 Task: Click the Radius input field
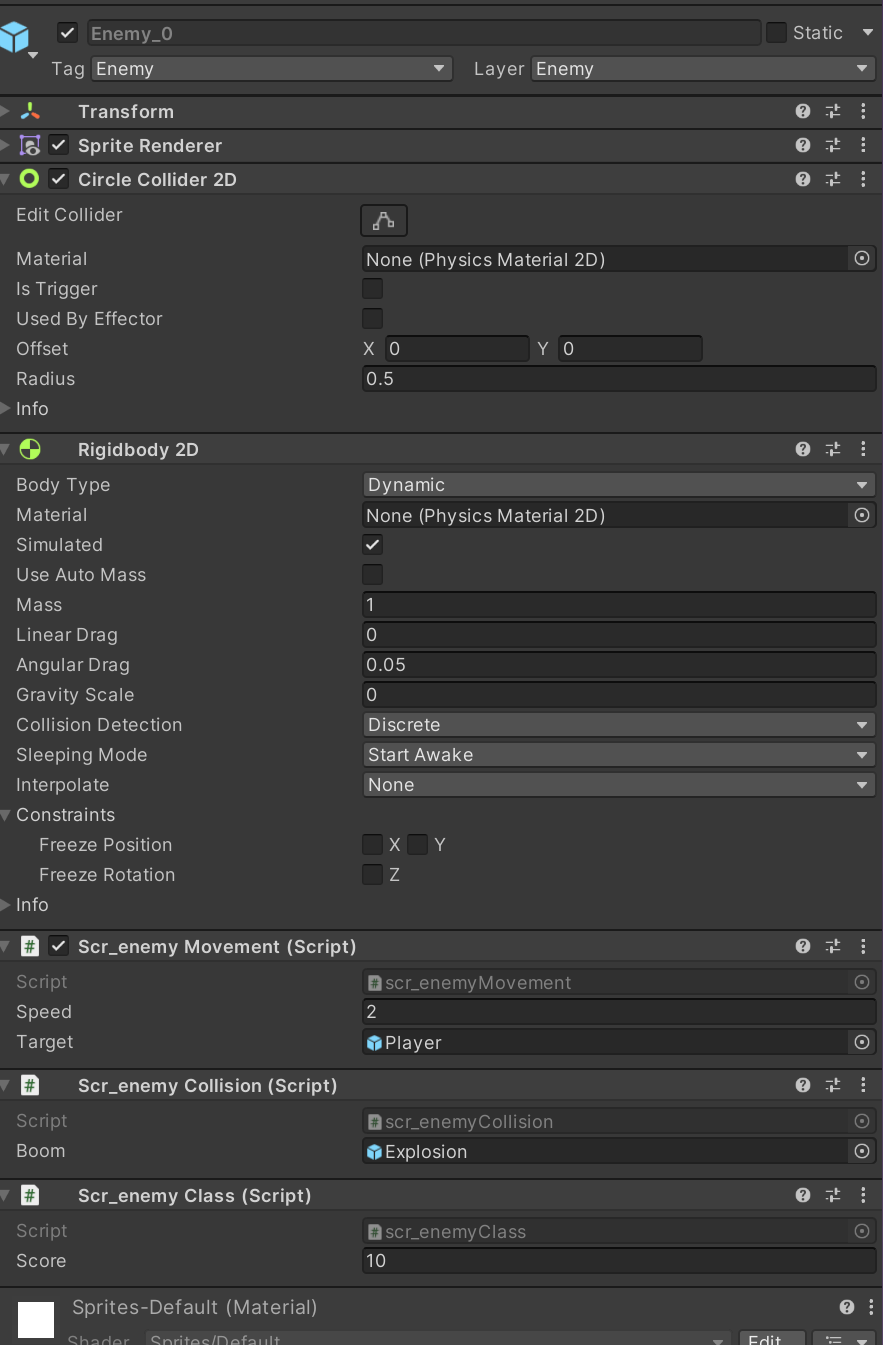tap(618, 379)
